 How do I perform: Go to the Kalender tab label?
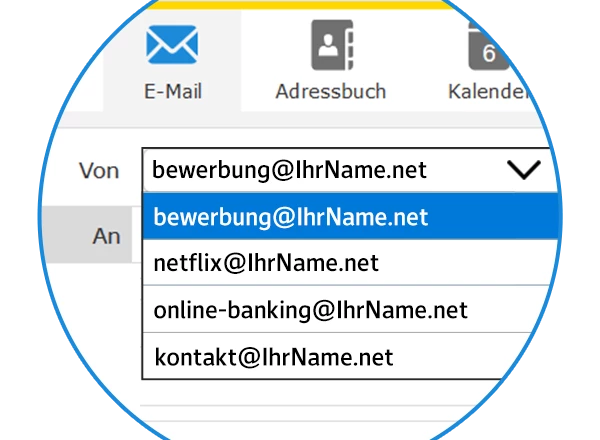[x=487, y=92]
